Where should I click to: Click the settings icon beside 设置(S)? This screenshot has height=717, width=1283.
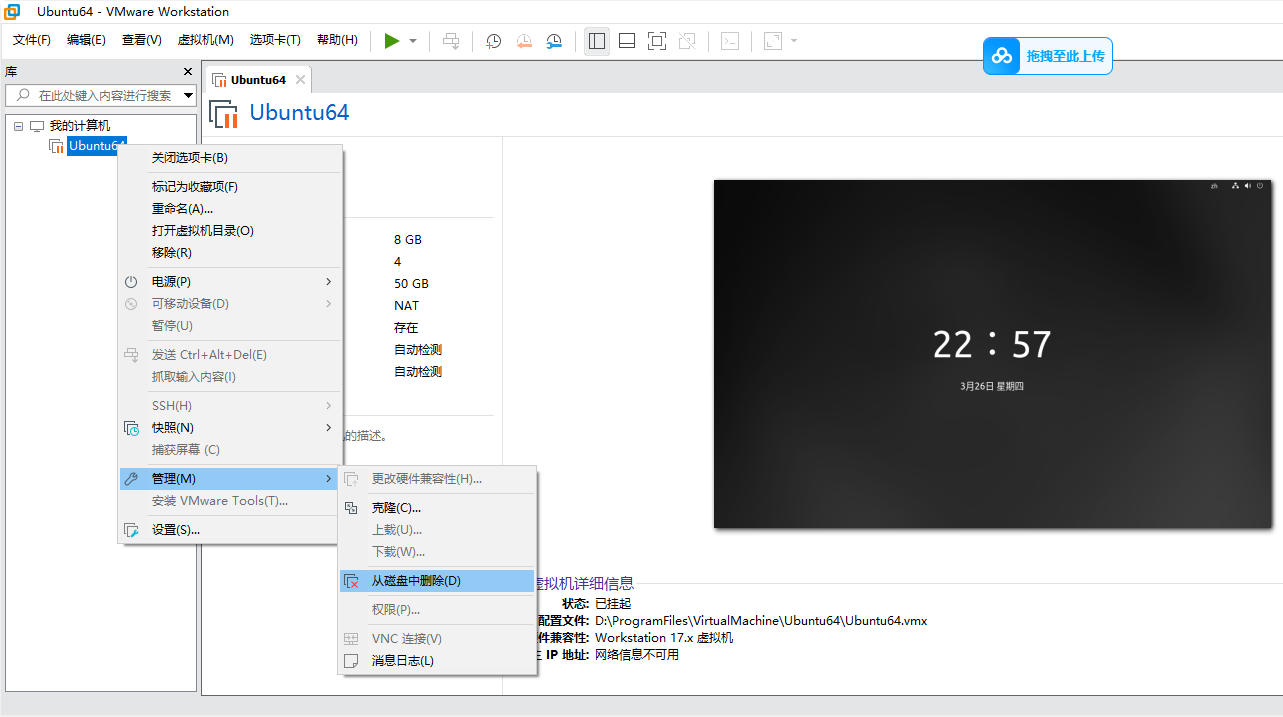[x=131, y=530]
